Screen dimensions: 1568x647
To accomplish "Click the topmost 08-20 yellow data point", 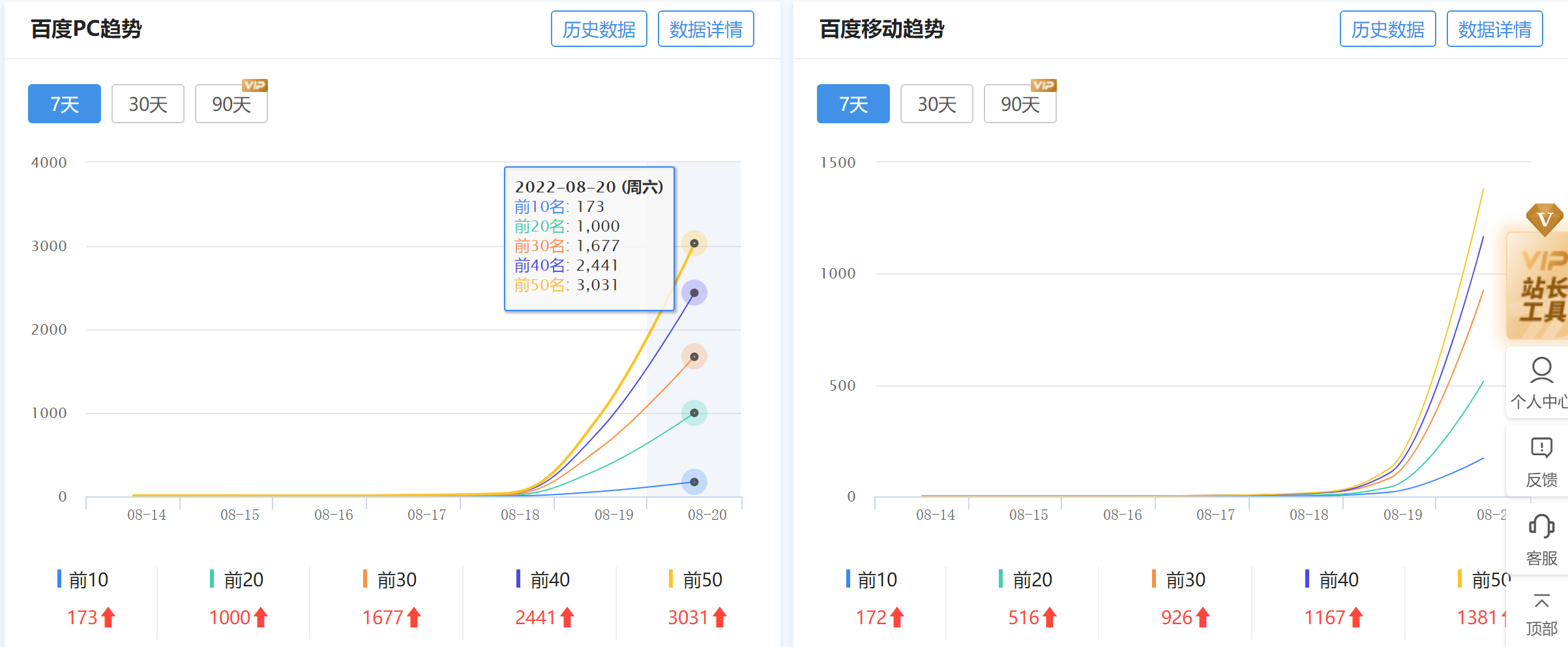I will click(695, 243).
